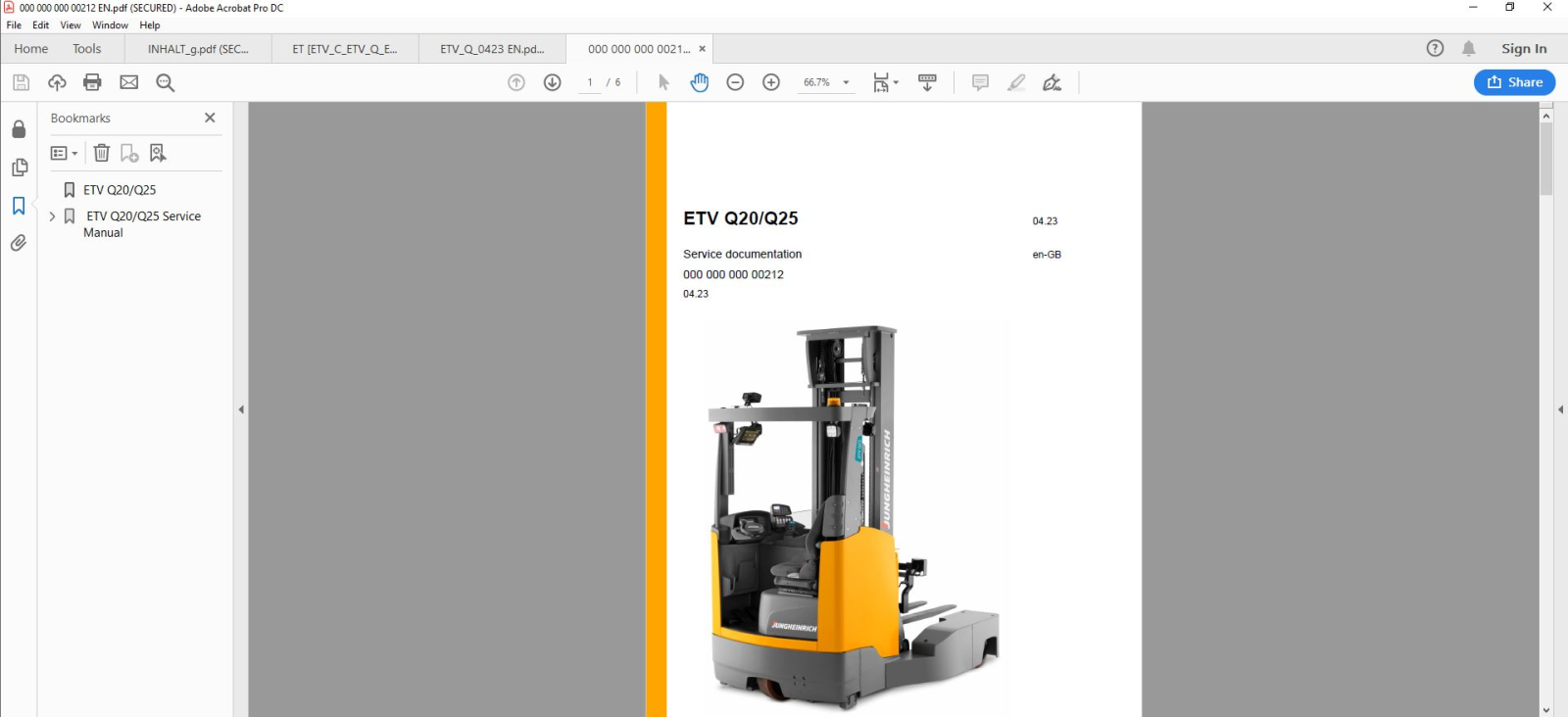1568x717 pixels.
Task: Open the View menu
Action: [71, 25]
